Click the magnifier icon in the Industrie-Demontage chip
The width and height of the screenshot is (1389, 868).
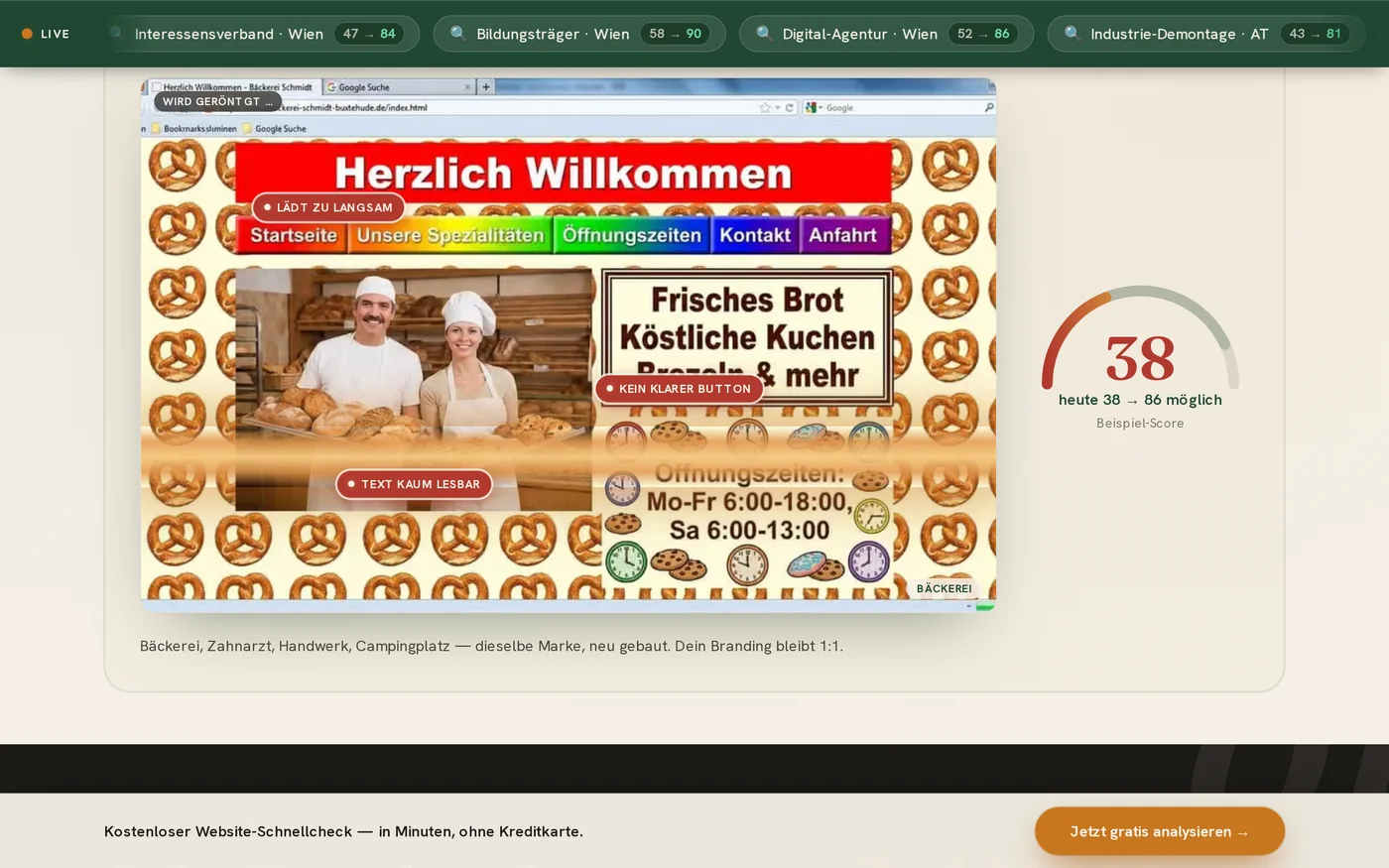coord(1073,34)
